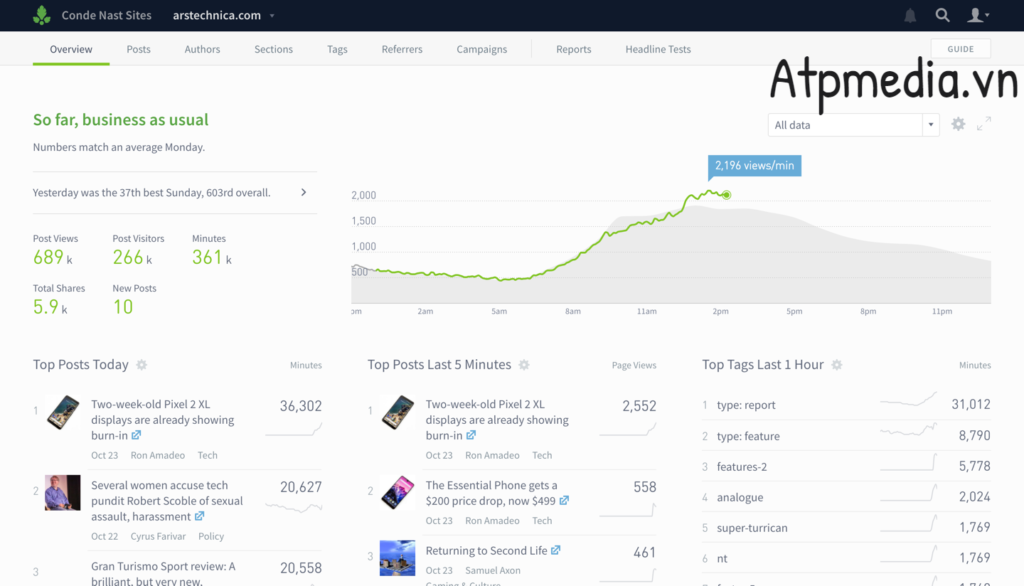This screenshot has height=586, width=1024.
Task: Click the Total Shares 5.9k metric
Action: (59, 299)
